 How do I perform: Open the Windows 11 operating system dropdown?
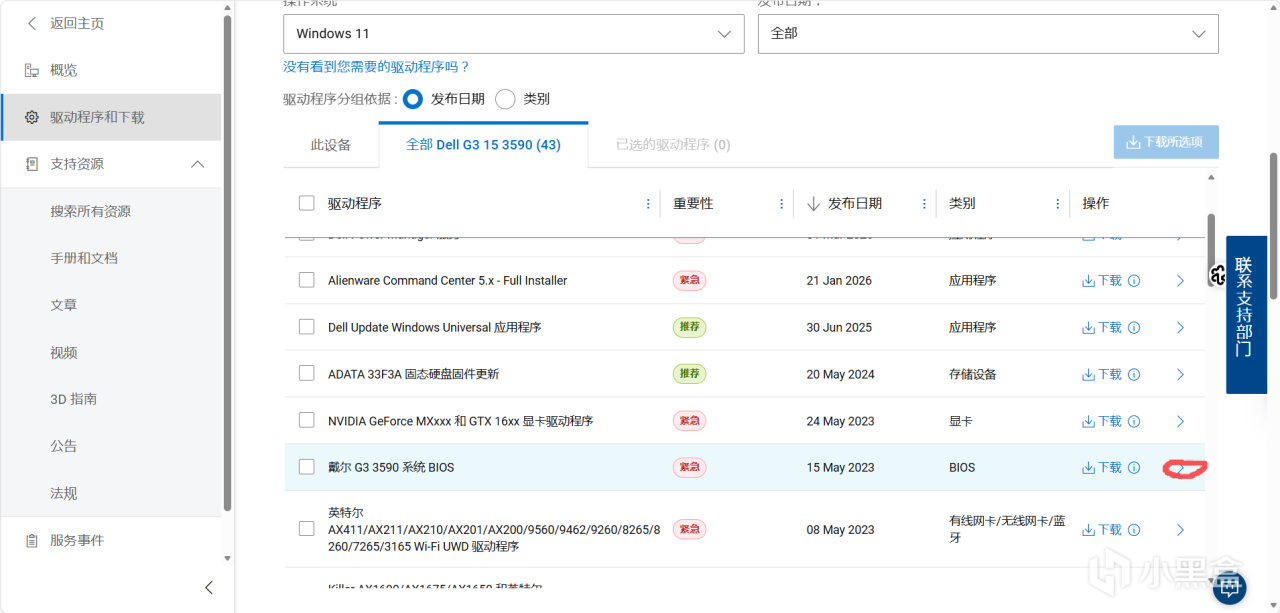coord(514,33)
